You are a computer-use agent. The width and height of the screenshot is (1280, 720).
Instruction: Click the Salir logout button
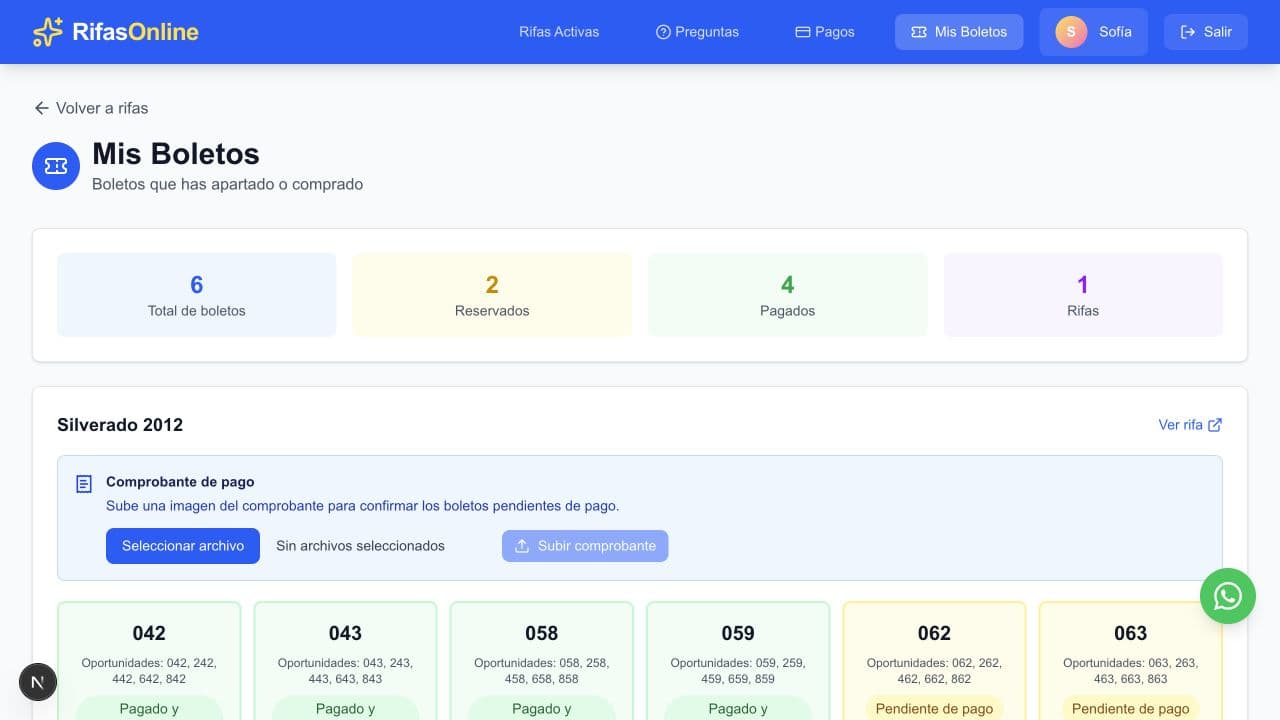point(1206,32)
